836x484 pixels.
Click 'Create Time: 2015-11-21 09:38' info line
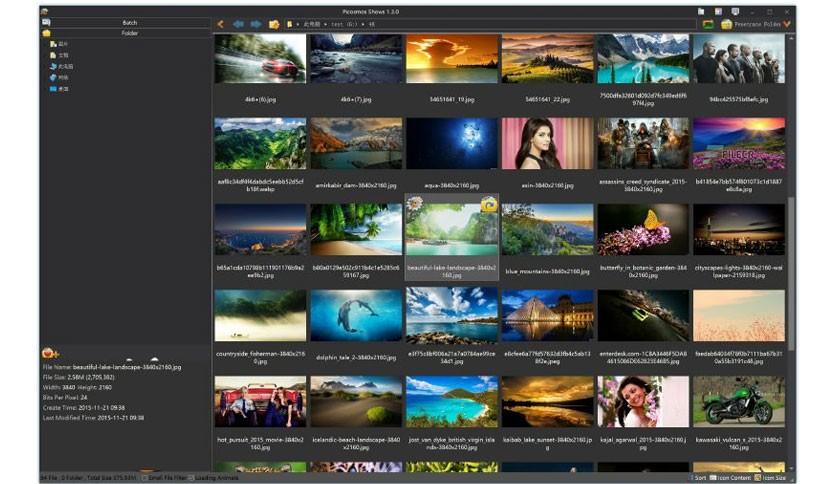coord(84,408)
